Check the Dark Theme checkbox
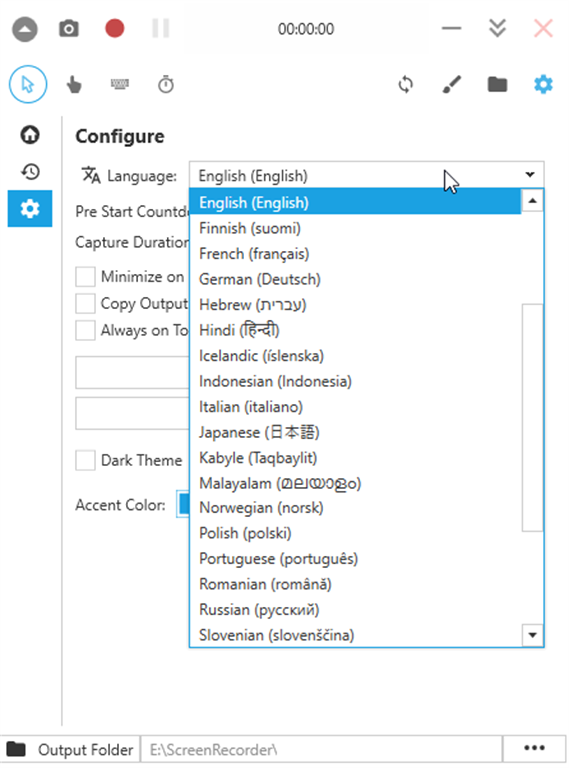 tap(85, 460)
